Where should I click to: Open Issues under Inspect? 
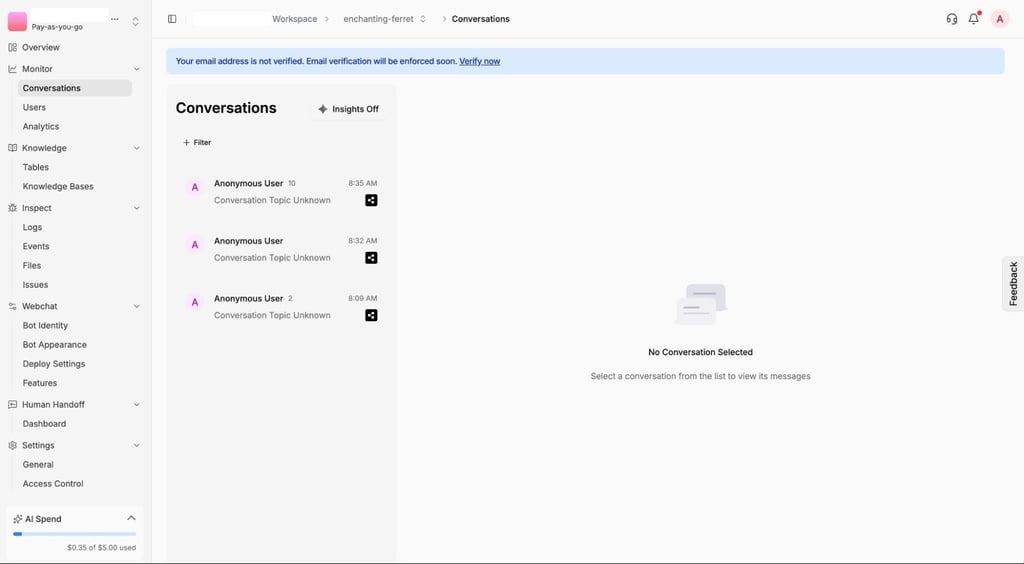[x=35, y=285]
